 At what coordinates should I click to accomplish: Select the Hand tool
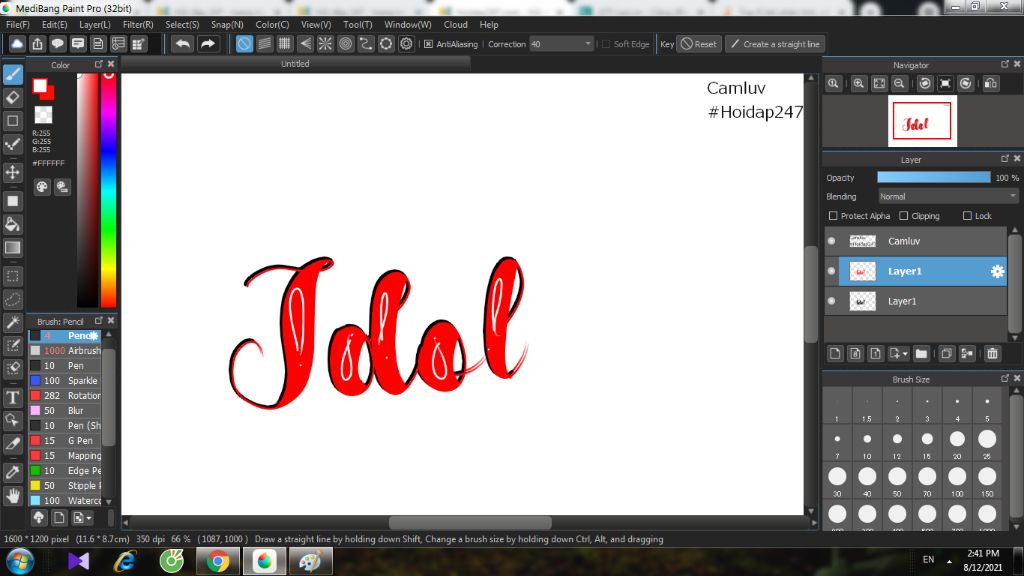click(12, 496)
